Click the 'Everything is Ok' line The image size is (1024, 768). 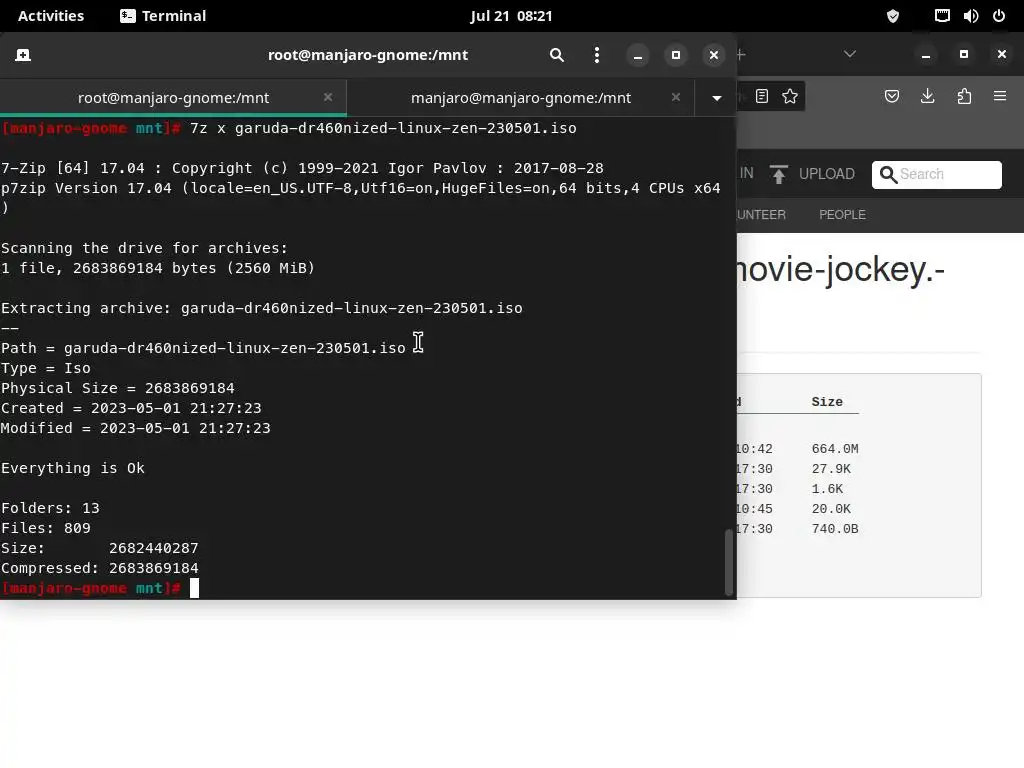click(72, 468)
